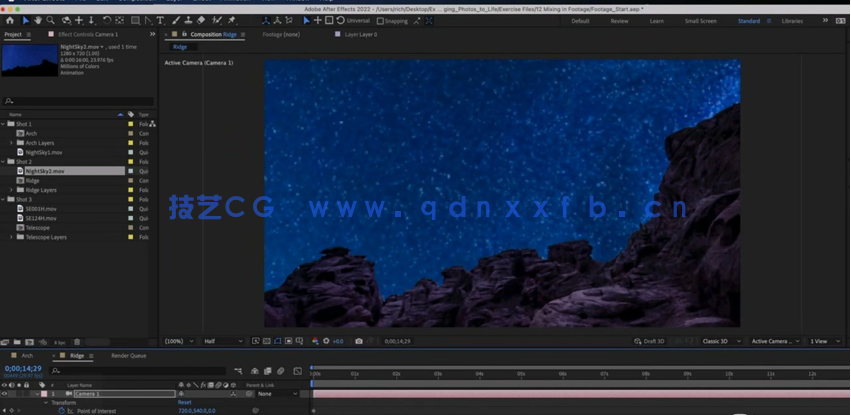
Task: Delete selected item with trash icon
Action: (77, 342)
